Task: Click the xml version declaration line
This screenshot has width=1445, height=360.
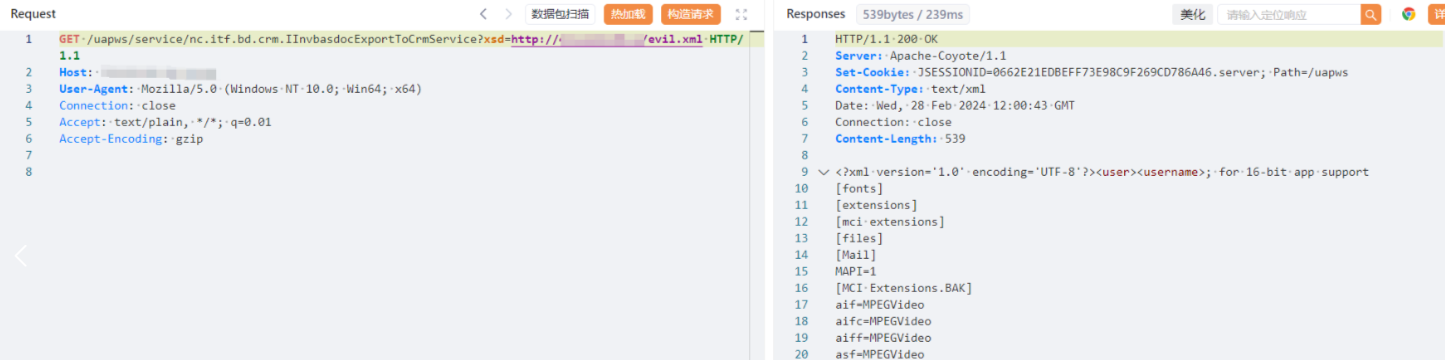Action: click(1102, 172)
